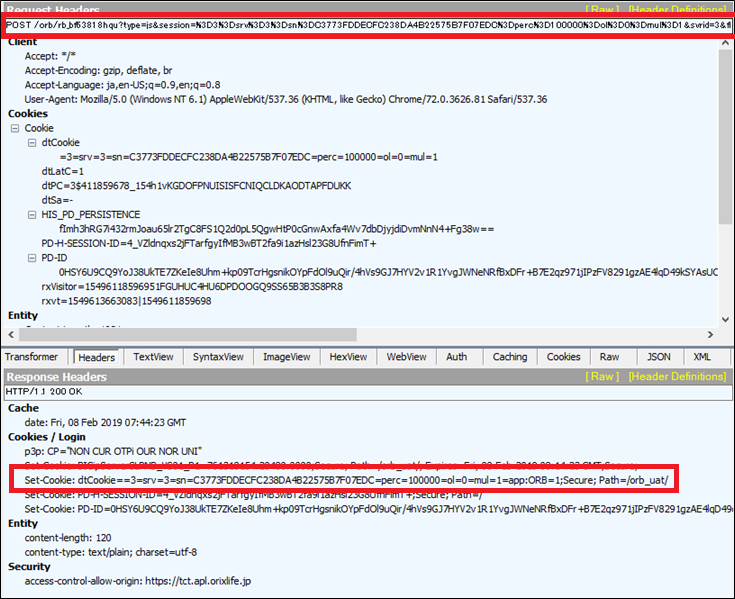Viewport: 735px width, 599px height.
Task: Select the User-Agent header line
Action: (285, 99)
